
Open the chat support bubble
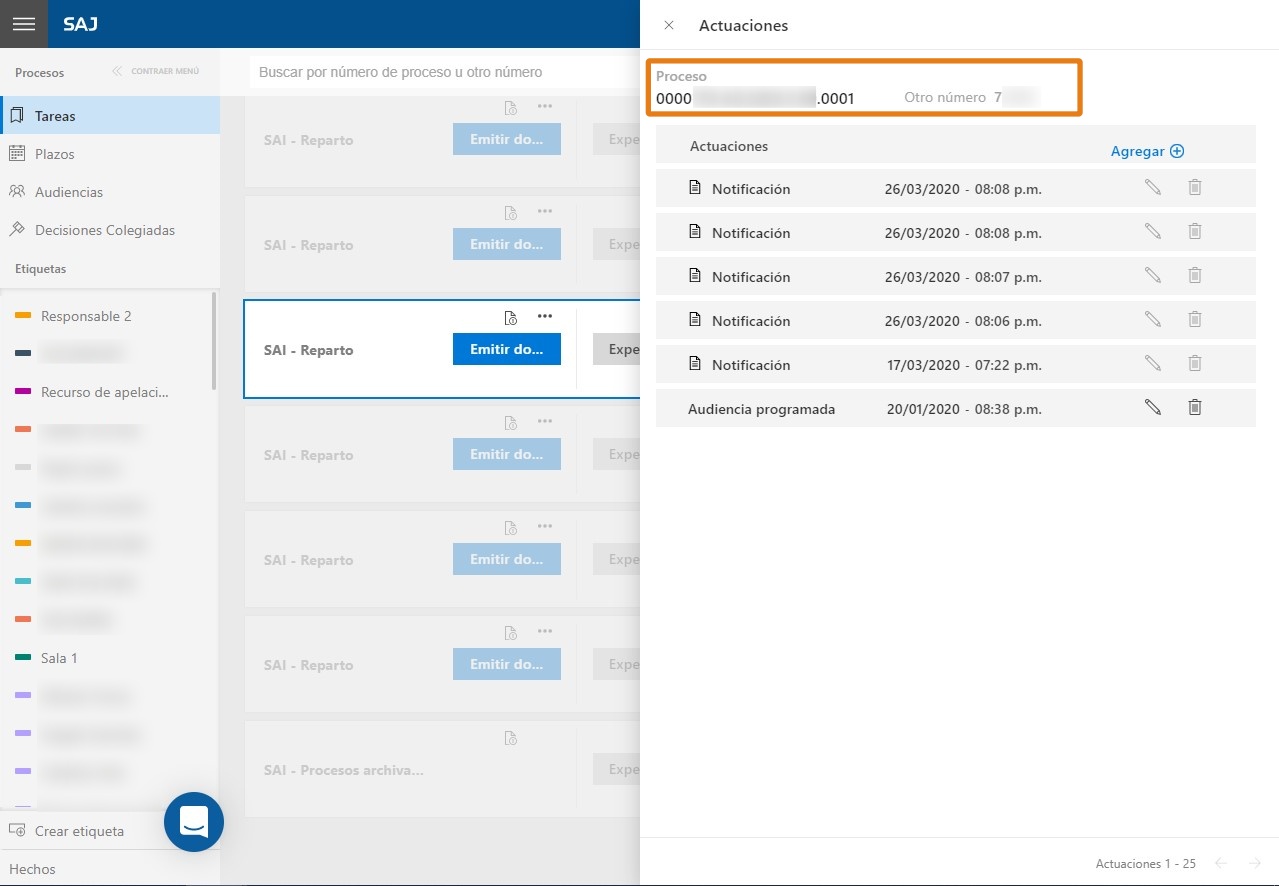194,822
